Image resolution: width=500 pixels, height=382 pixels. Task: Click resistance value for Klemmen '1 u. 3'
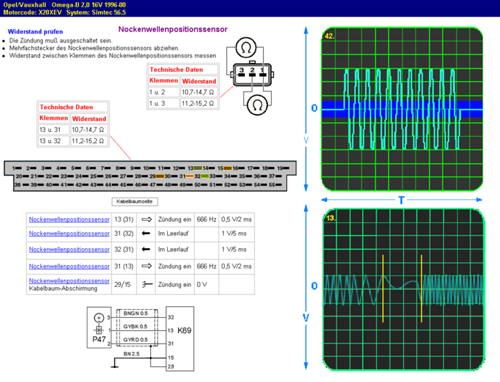[x=199, y=103]
